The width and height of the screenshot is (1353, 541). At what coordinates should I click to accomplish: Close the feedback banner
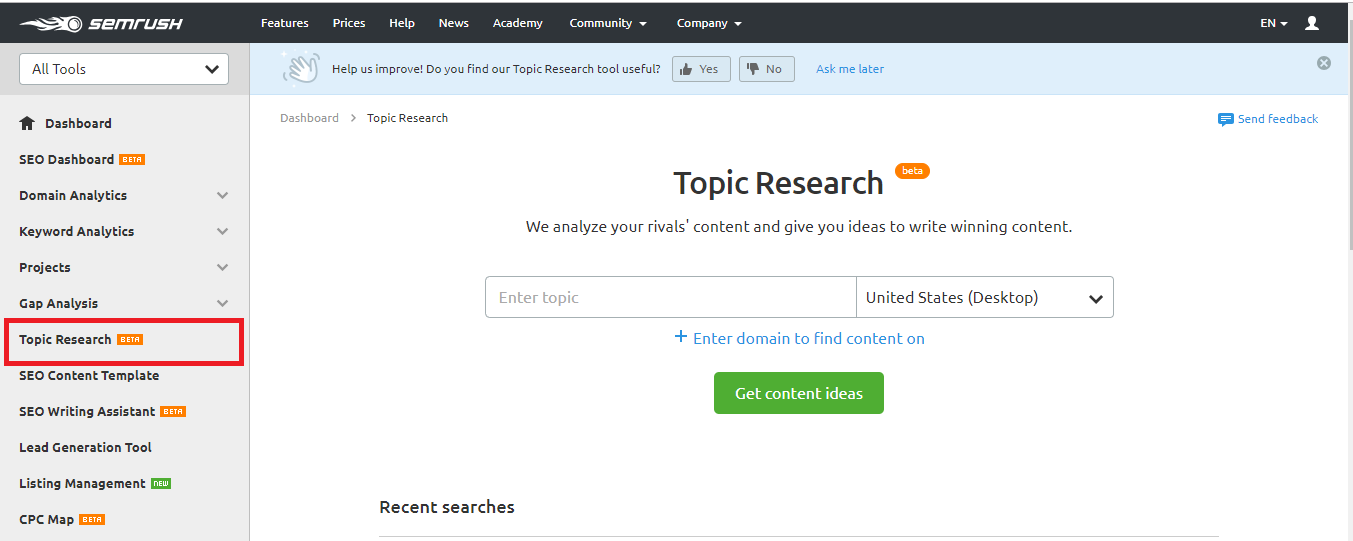point(1324,63)
